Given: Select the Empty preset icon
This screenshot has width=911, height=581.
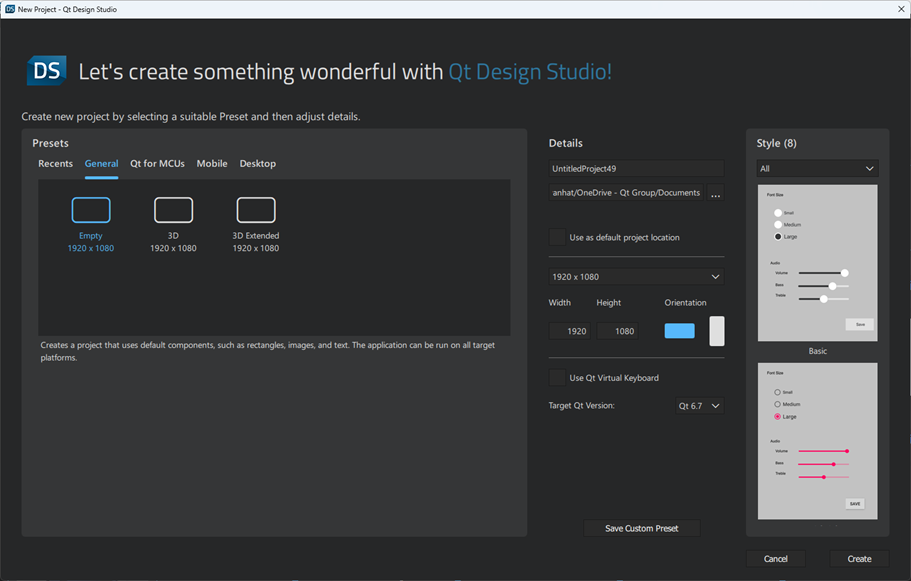Looking at the screenshot, I should point(90,209).
